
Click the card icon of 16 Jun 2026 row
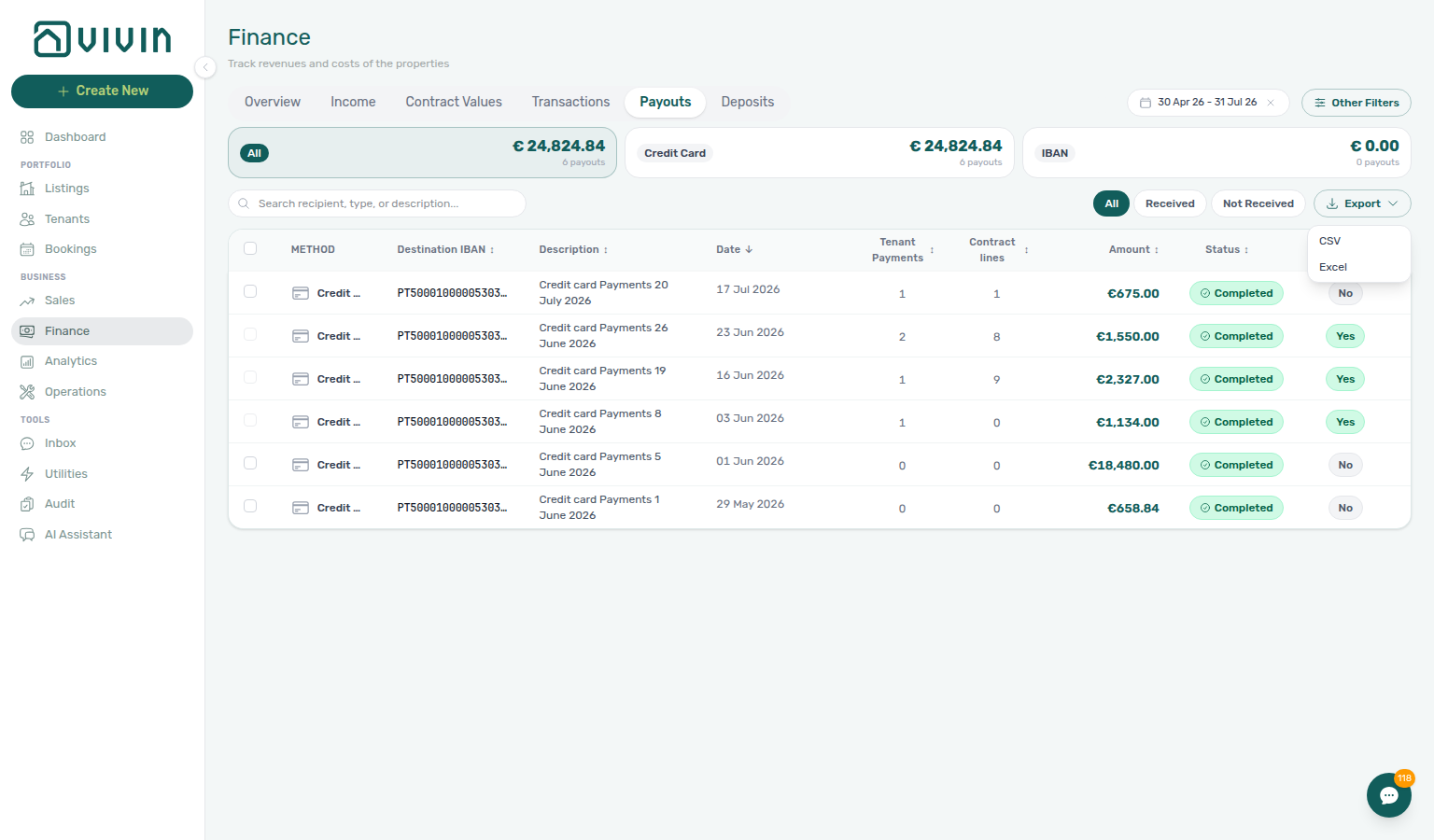(x=301, y=379)
